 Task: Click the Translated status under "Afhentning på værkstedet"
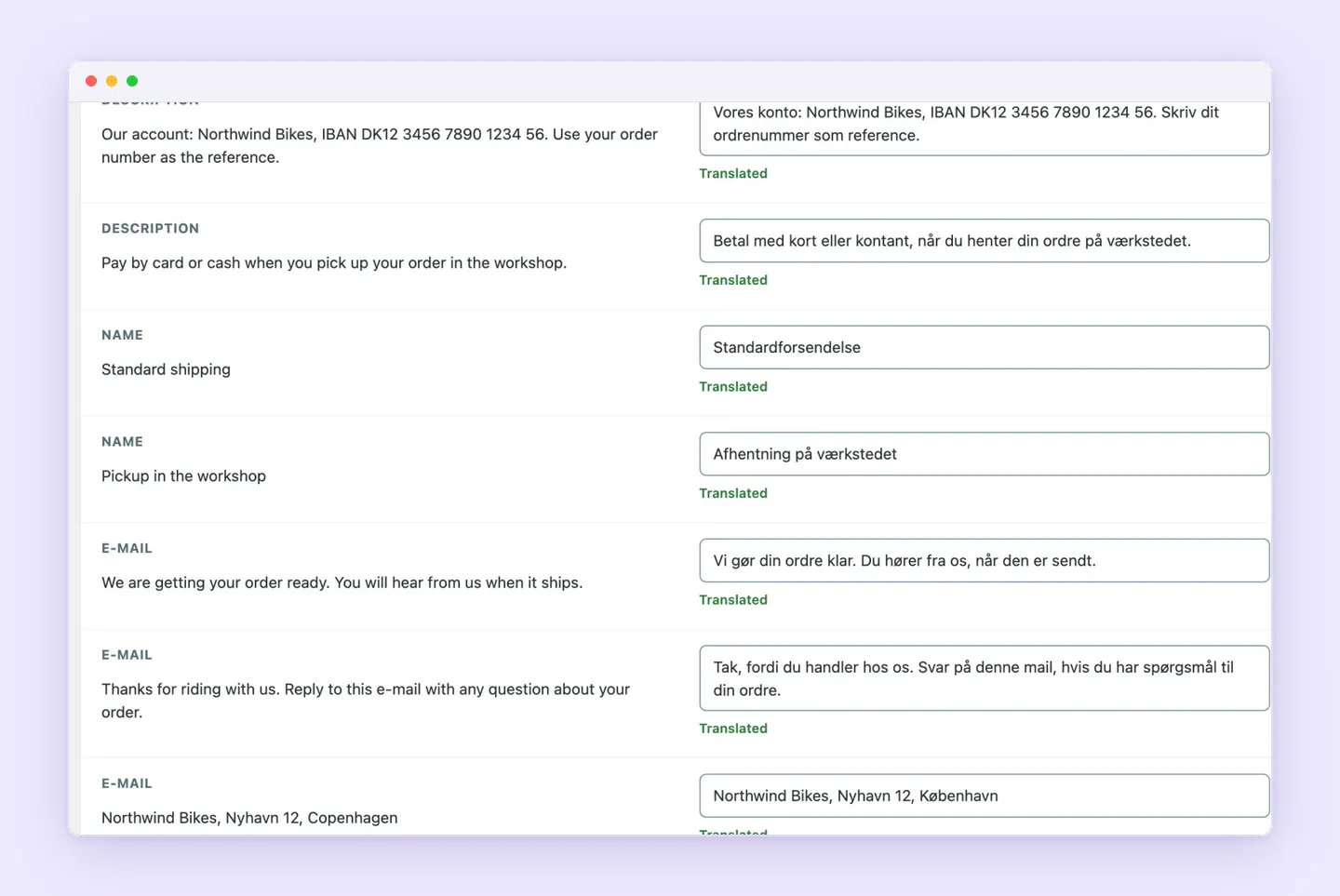pos(733,493)
